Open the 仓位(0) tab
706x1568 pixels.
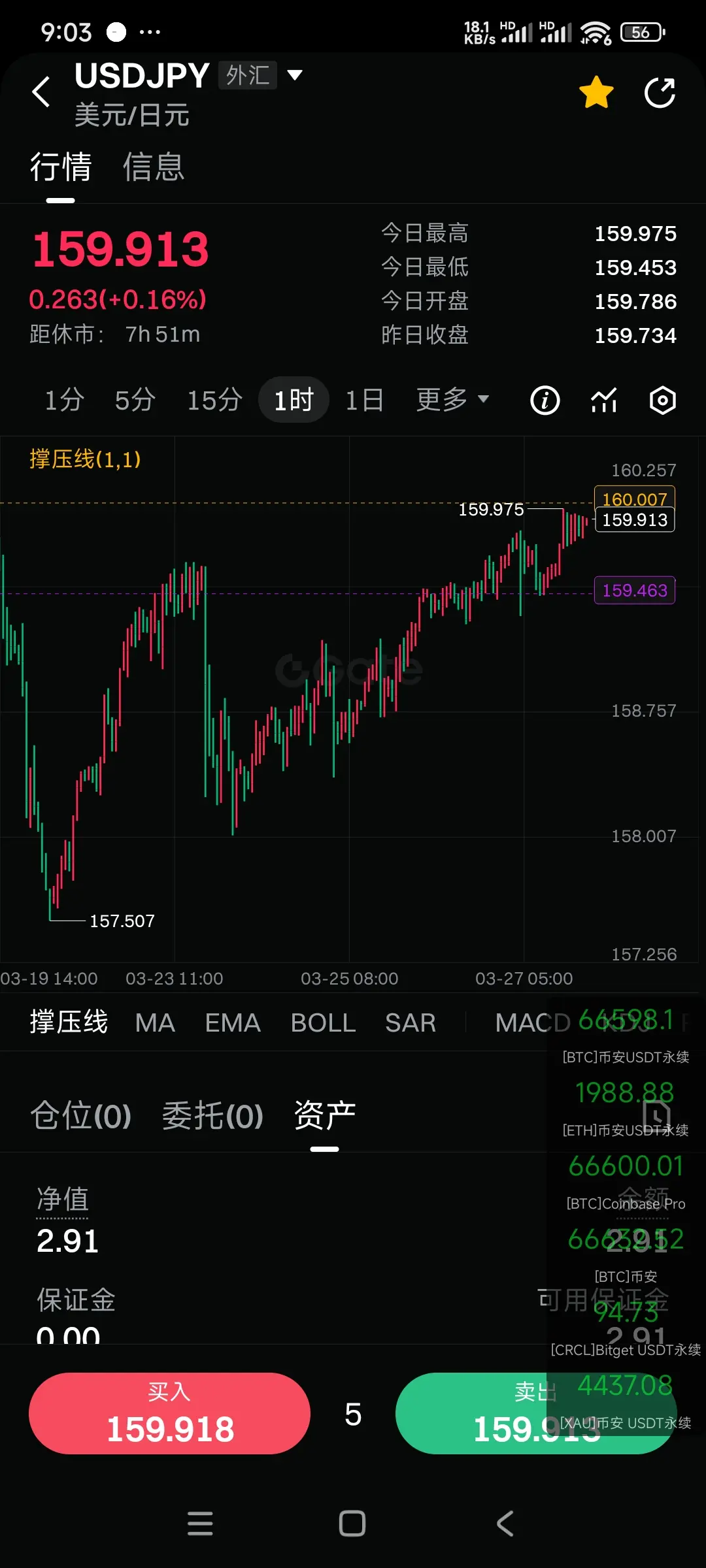[81, 1115]
